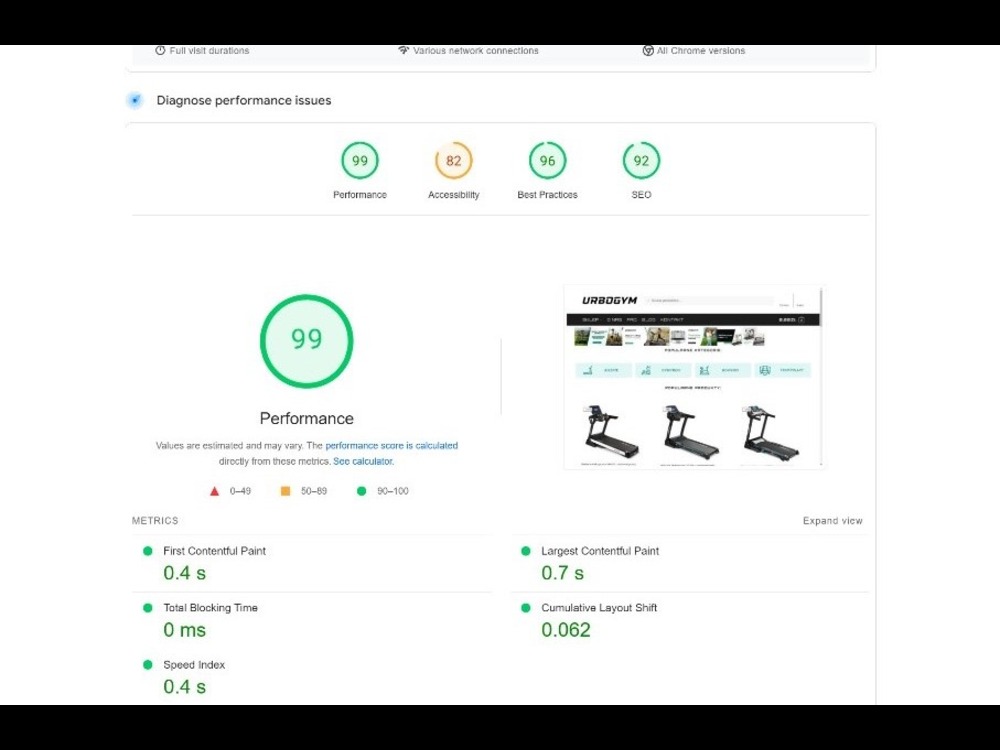Click the green dot beside Largest Contentful Paint
This screenshot has height=750, width=1000.
tap(526, 551)
